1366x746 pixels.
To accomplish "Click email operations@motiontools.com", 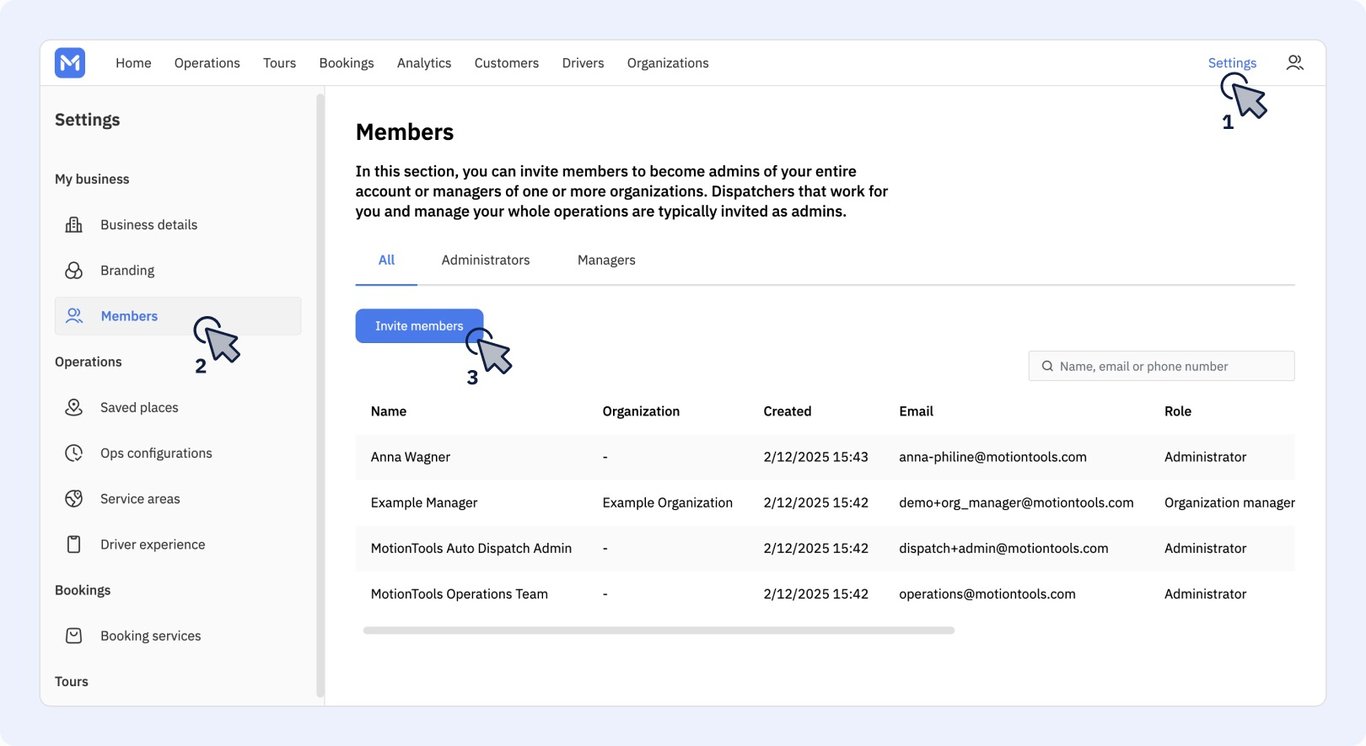I will click(x=987, y=594).
